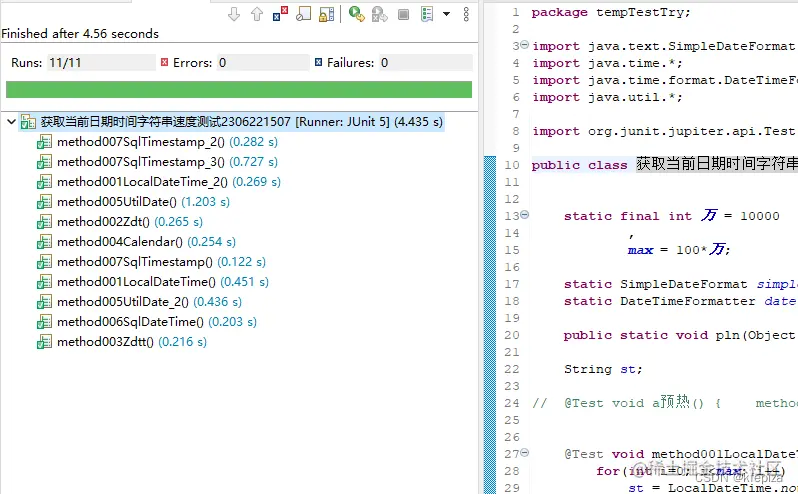The height and width of the screenshot is (494, 798).
Task: Select test suite icon next to 获取当前日期时间字符串速度测试
Action: [x=28, y=122]
